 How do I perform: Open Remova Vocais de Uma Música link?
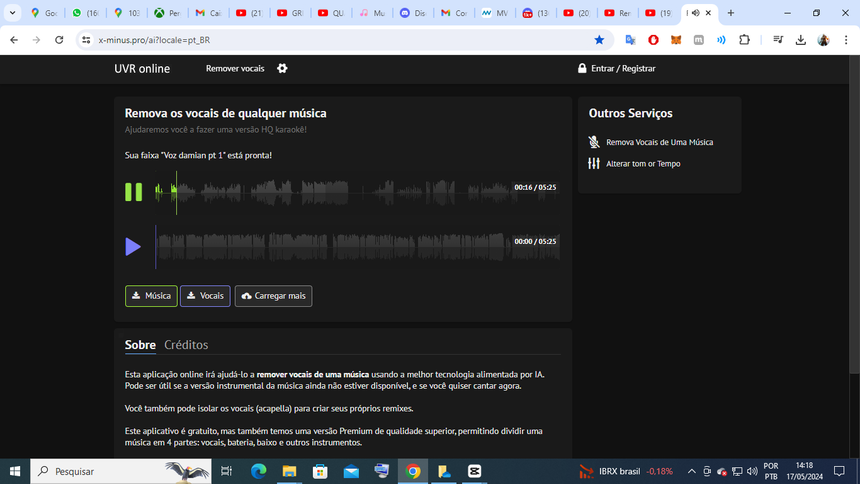click(659, 142)
